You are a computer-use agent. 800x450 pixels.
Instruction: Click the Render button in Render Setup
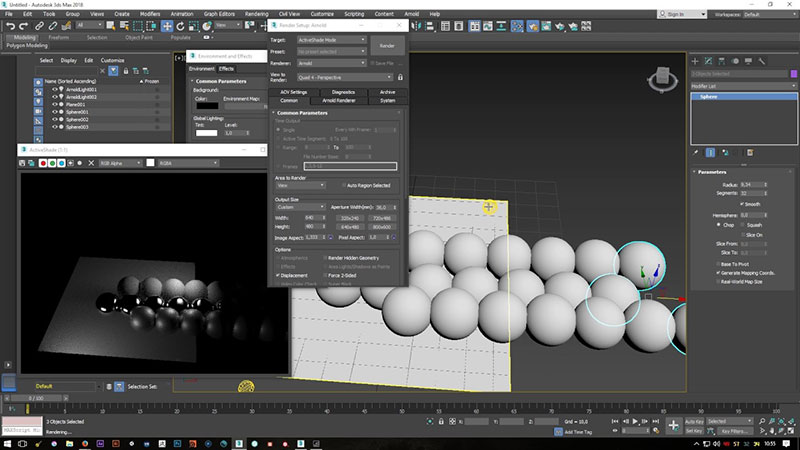[x=385, y=46]
